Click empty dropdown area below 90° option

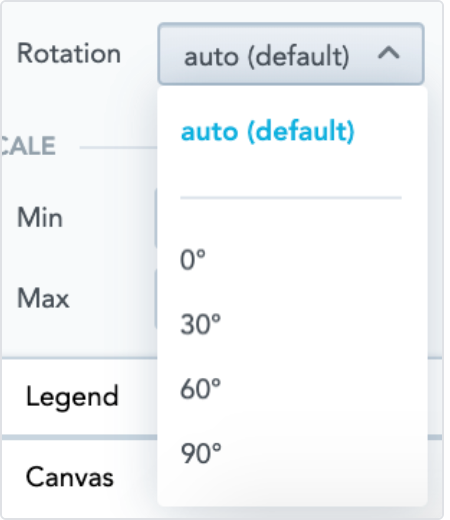pos(292,487)
